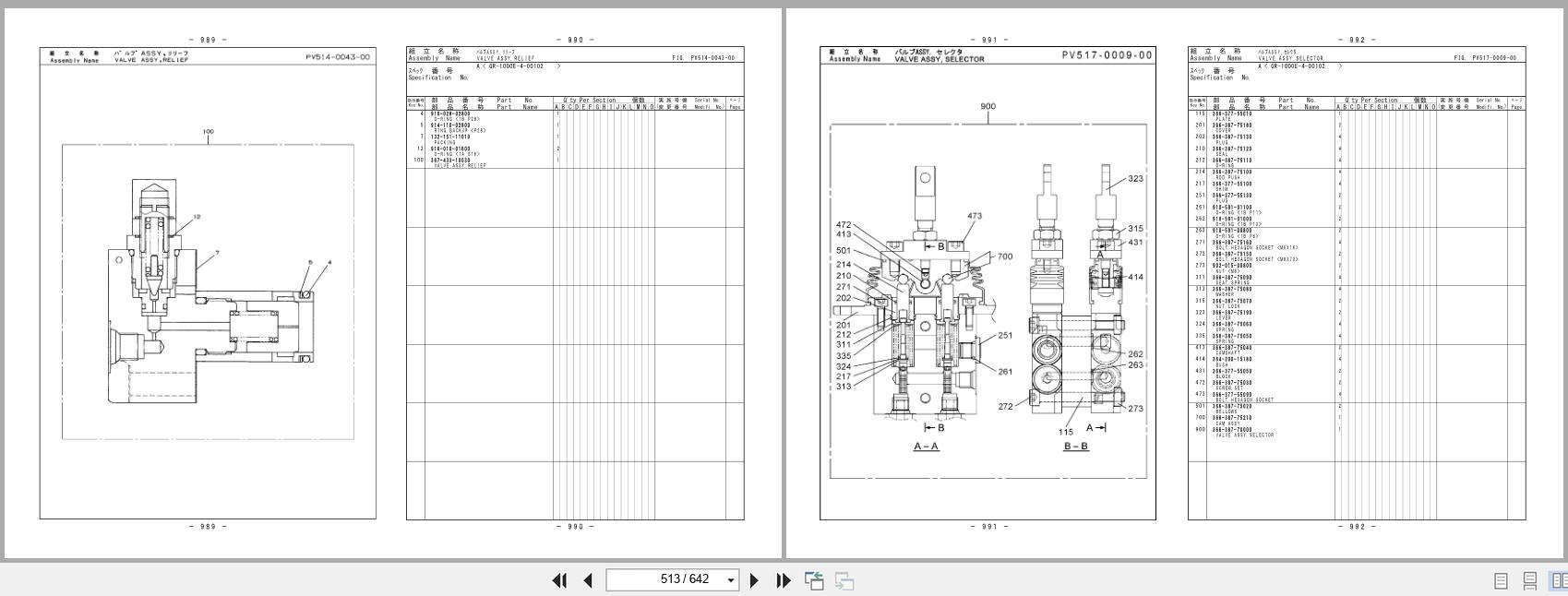Click the A–A section label
This screenshot has width=1568, height=596.
click(x=927, y=447)
